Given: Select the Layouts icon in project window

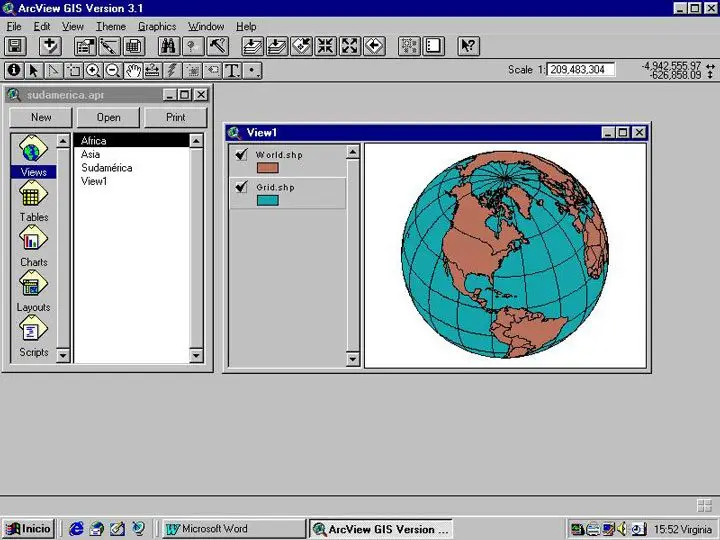Looking at the screenshot, I should click(33, 289).
